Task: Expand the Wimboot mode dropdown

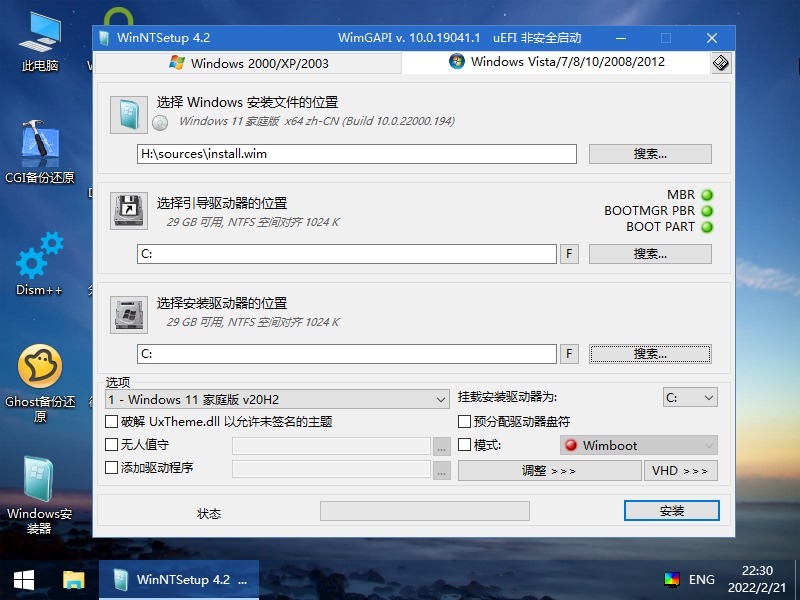Action: (638, 445)
